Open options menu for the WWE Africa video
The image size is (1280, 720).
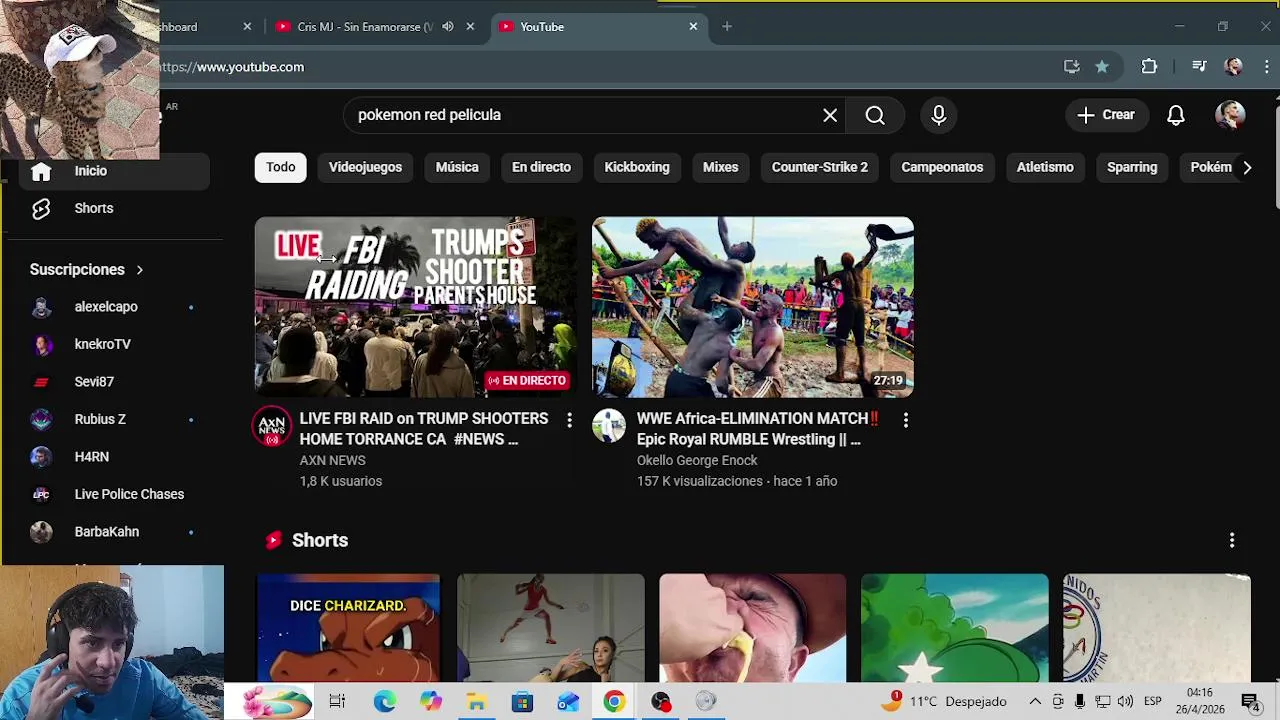(906, 421)
